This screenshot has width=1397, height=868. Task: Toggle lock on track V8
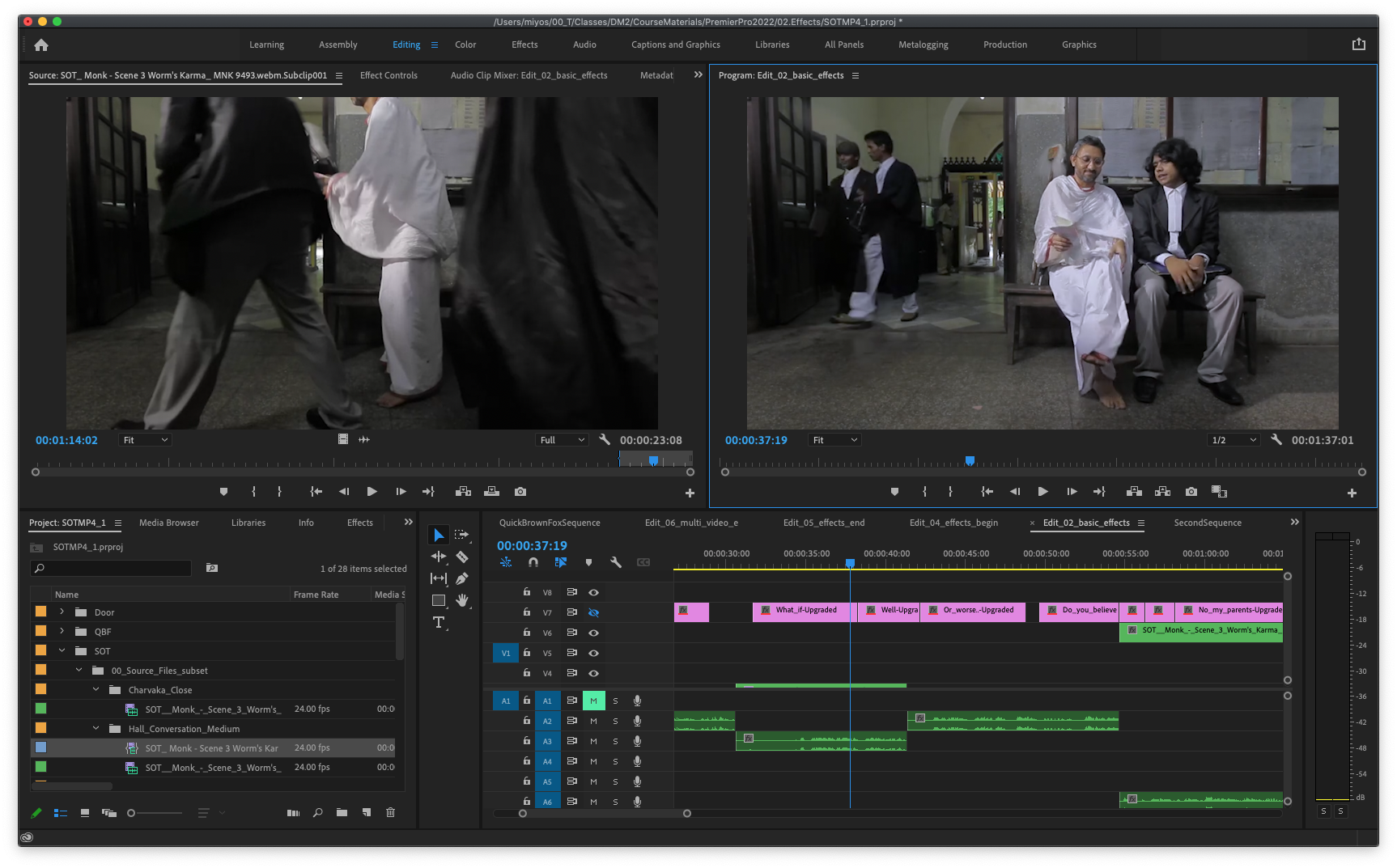point(527,592)
